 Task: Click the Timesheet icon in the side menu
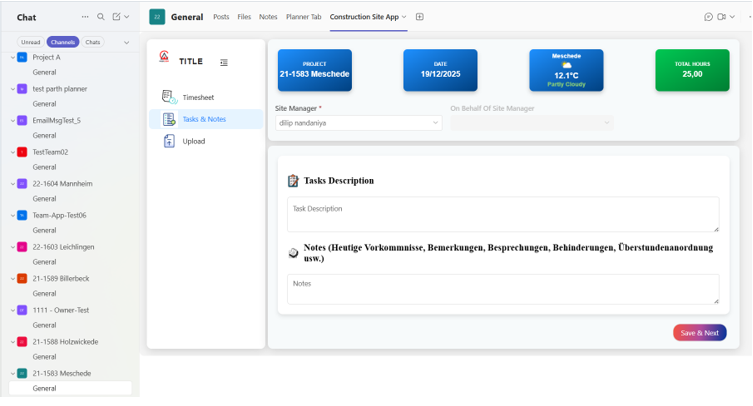(169, 97)
